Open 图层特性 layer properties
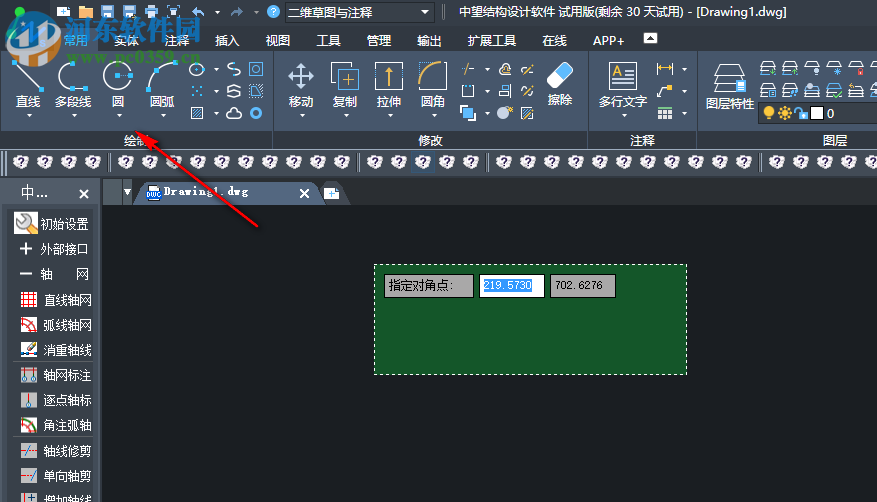877x502 pixels. 729,86
